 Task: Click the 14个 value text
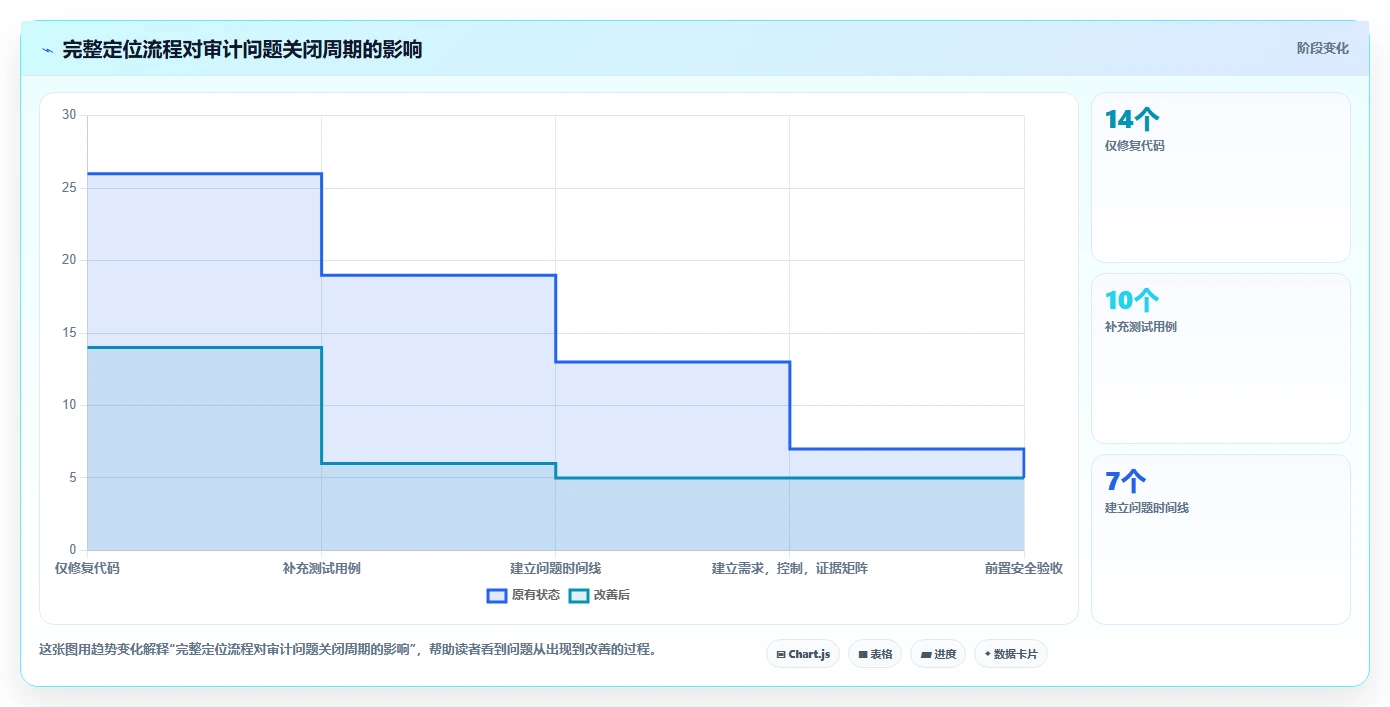1132,120
